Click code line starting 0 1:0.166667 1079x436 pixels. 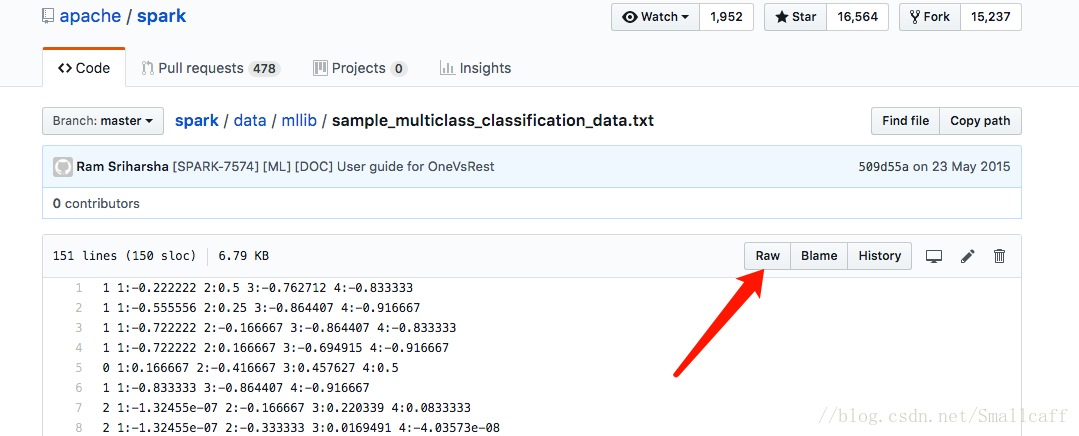(250, 368)
